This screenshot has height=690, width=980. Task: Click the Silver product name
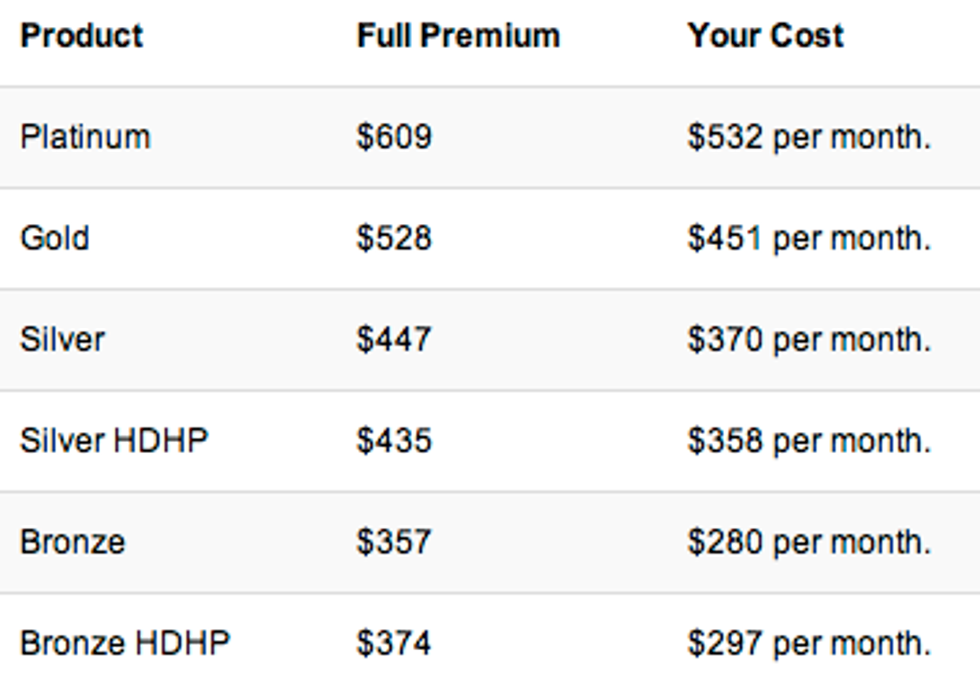(62, 339)
